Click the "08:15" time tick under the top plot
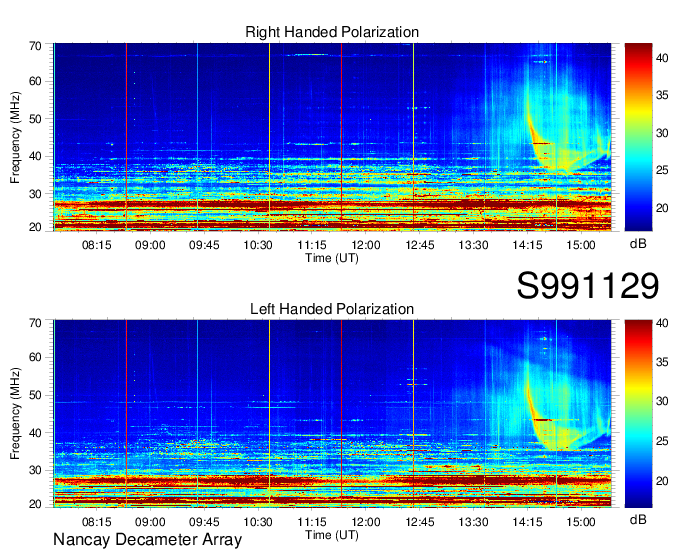The image size is (680, 552). (96, 245)
